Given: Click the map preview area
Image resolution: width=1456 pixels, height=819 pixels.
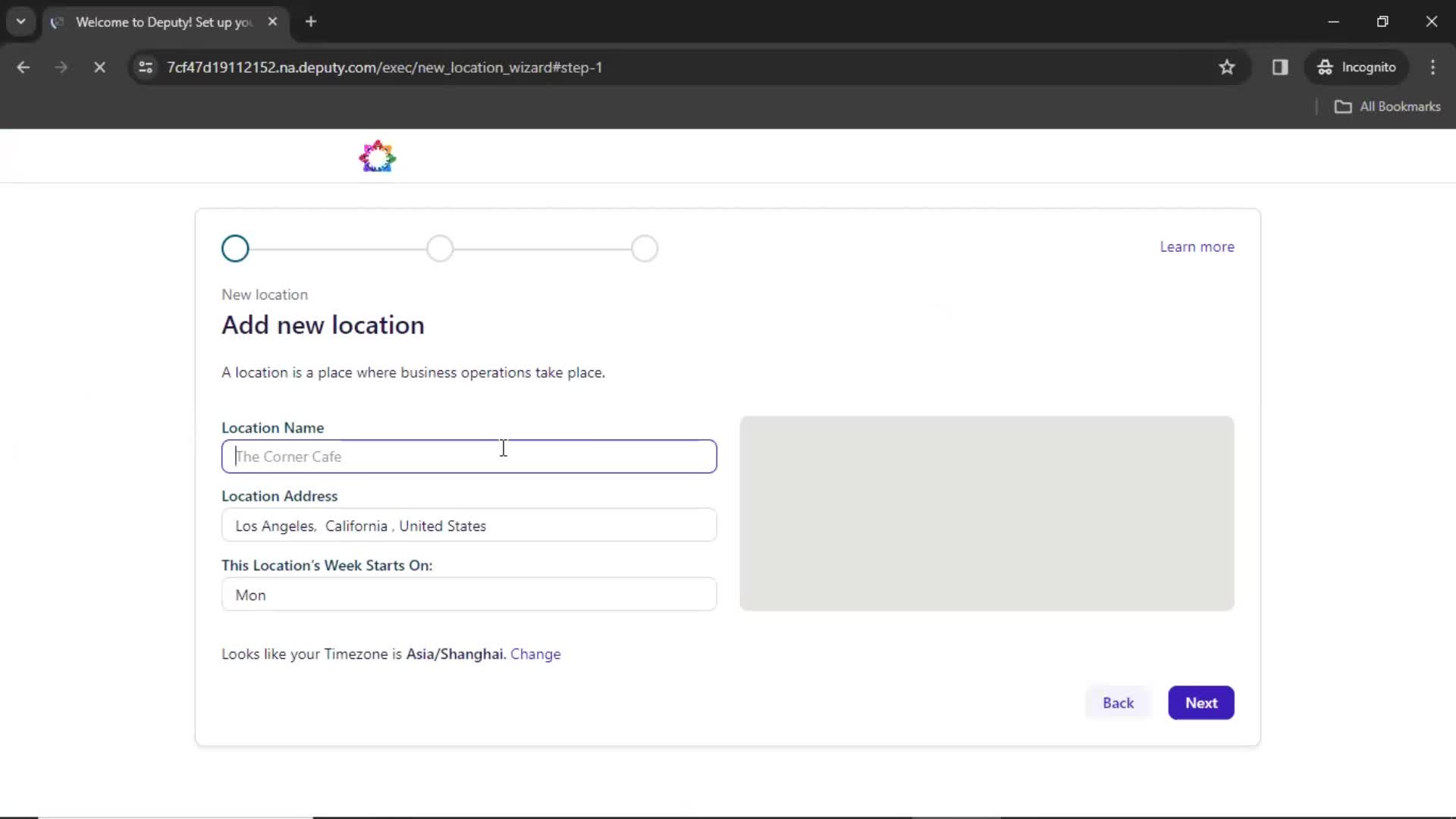Looking at the screenshot, I should click(x=987, y=513).
